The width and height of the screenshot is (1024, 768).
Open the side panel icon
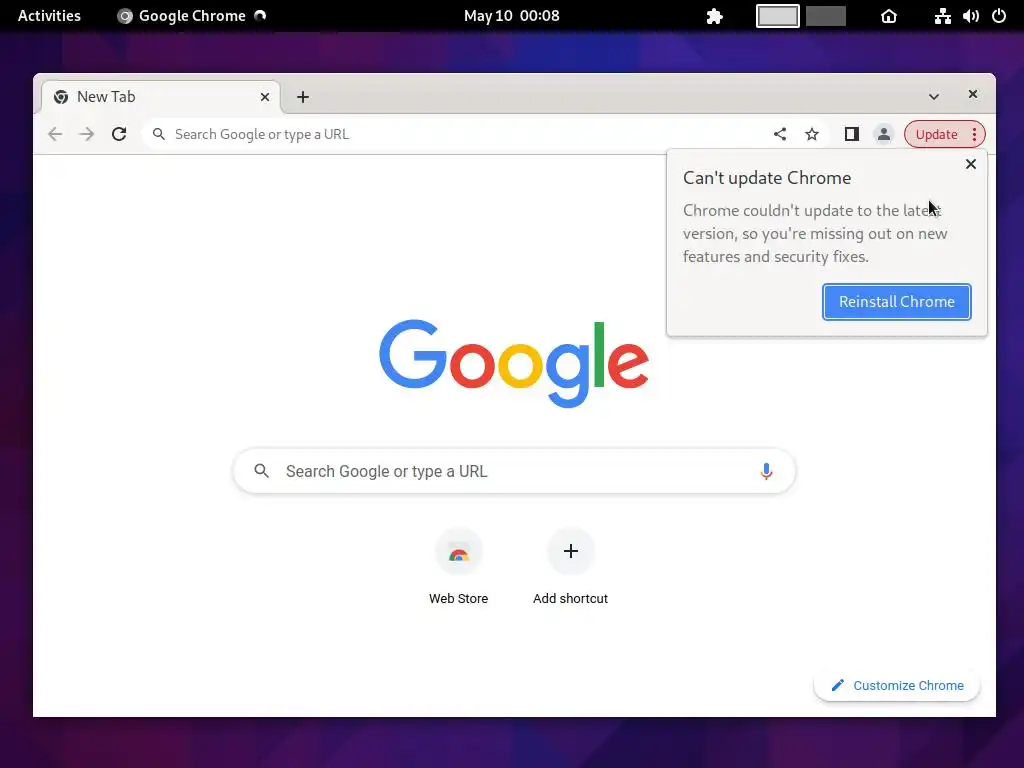[852, 135]
